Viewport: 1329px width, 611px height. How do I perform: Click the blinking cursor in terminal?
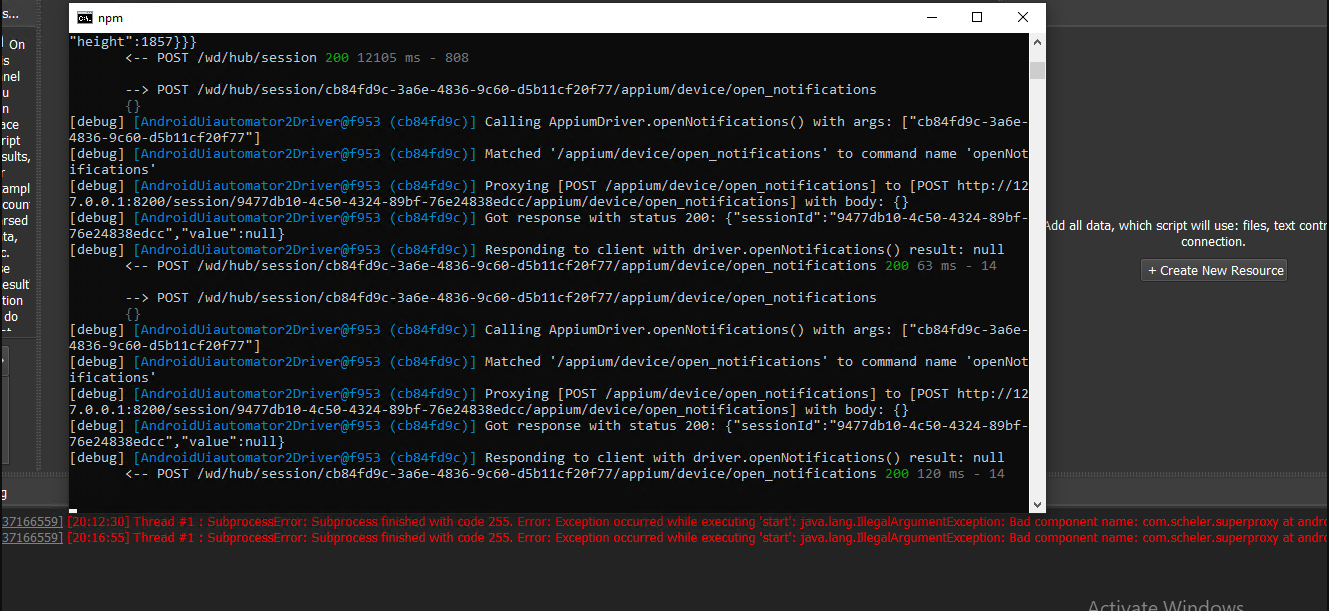pyautogui.click(x=73, y=510)
